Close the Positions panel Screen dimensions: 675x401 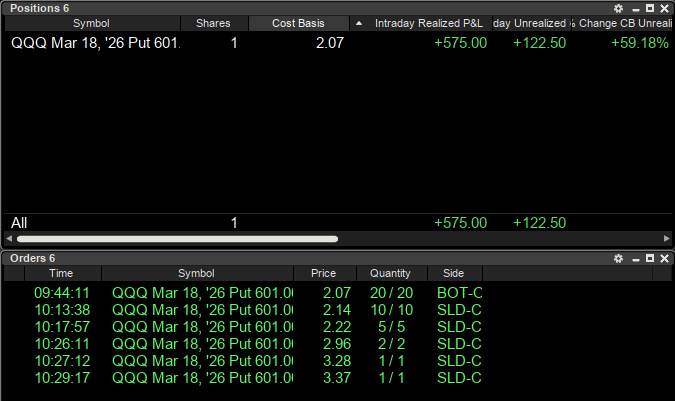tap(665, 9)
